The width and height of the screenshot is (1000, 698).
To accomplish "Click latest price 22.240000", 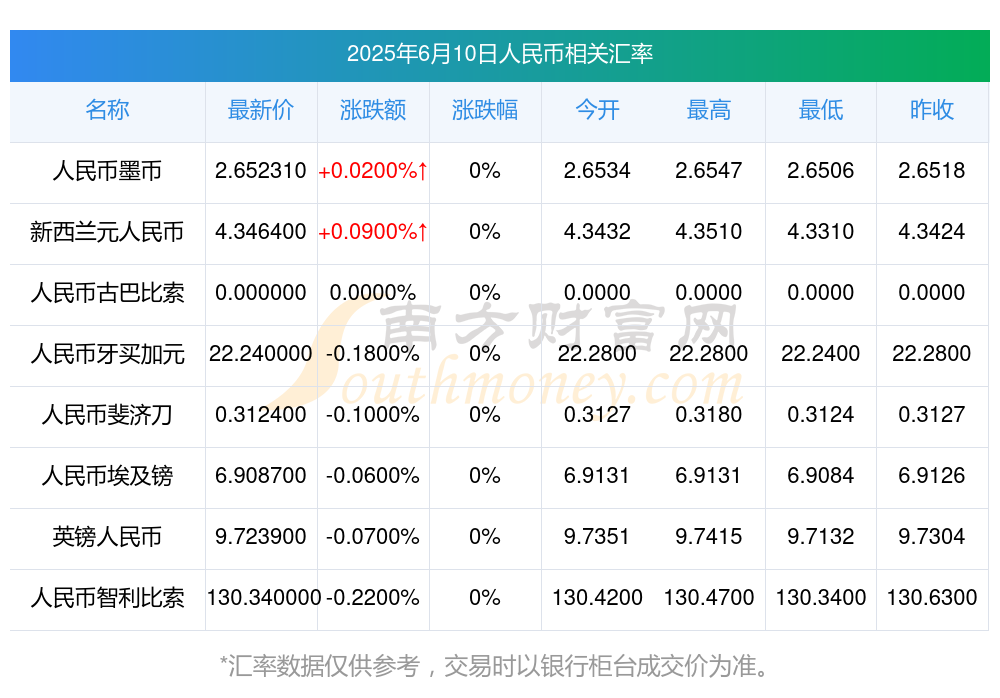I will pyautogui.click(x=261, y=353).
